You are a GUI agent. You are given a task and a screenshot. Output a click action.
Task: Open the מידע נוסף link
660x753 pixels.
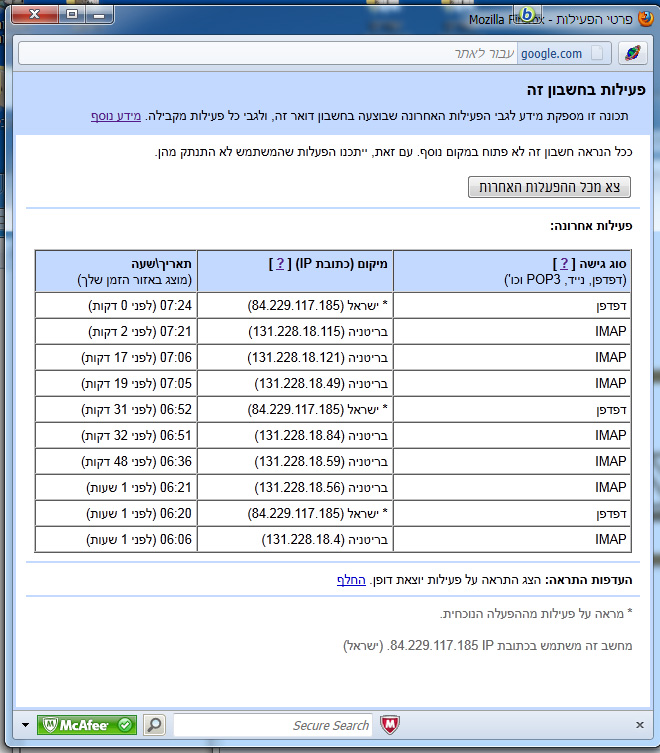(116, 116)
